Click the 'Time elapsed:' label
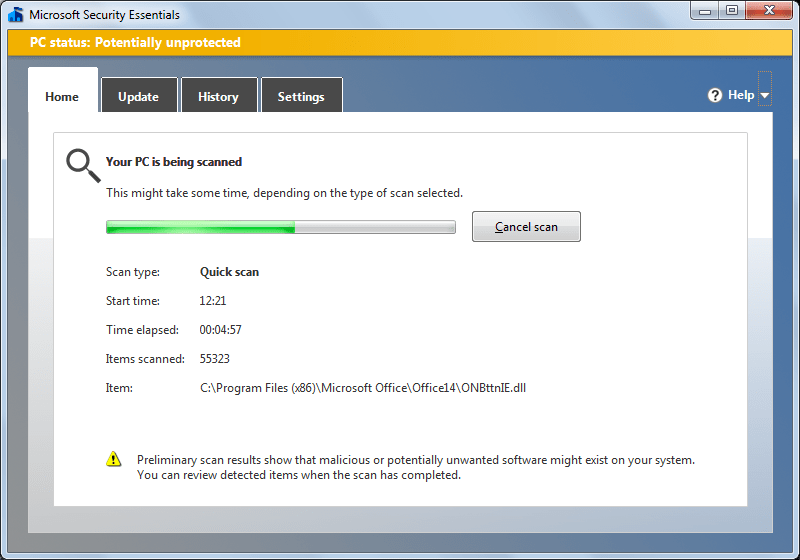The image size is (800, 560). click(142, 330)
